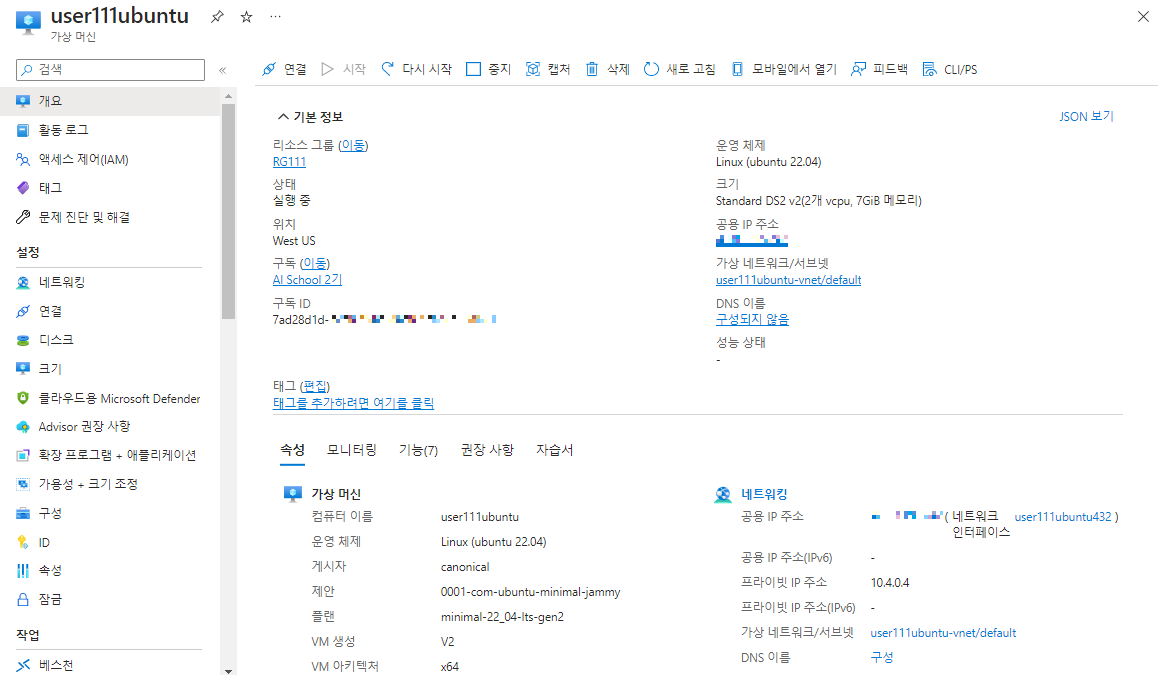Collapse the 기본 정보 section

click(x=310, y=117)
